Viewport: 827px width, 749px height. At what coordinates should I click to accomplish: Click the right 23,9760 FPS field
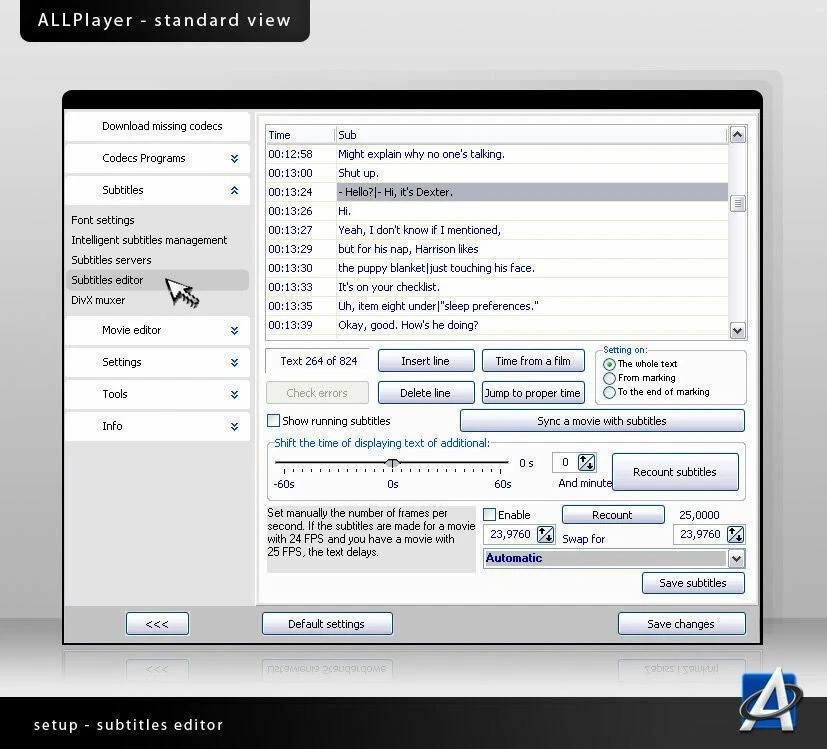700,534
